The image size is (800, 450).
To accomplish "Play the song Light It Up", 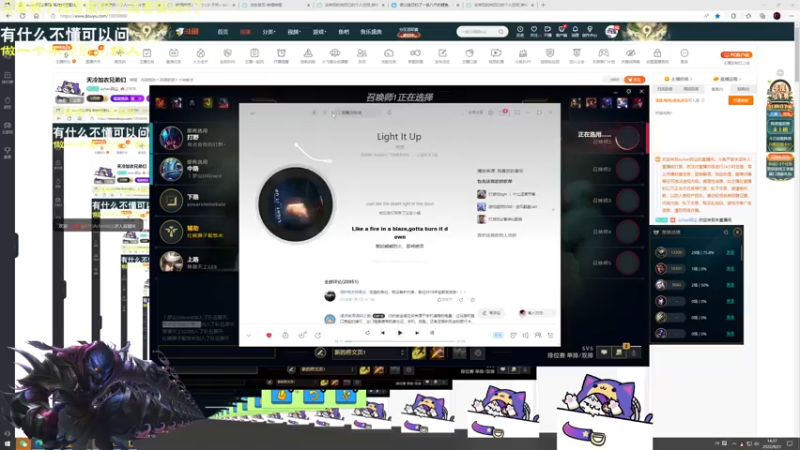I will click(x=400, y=333).
